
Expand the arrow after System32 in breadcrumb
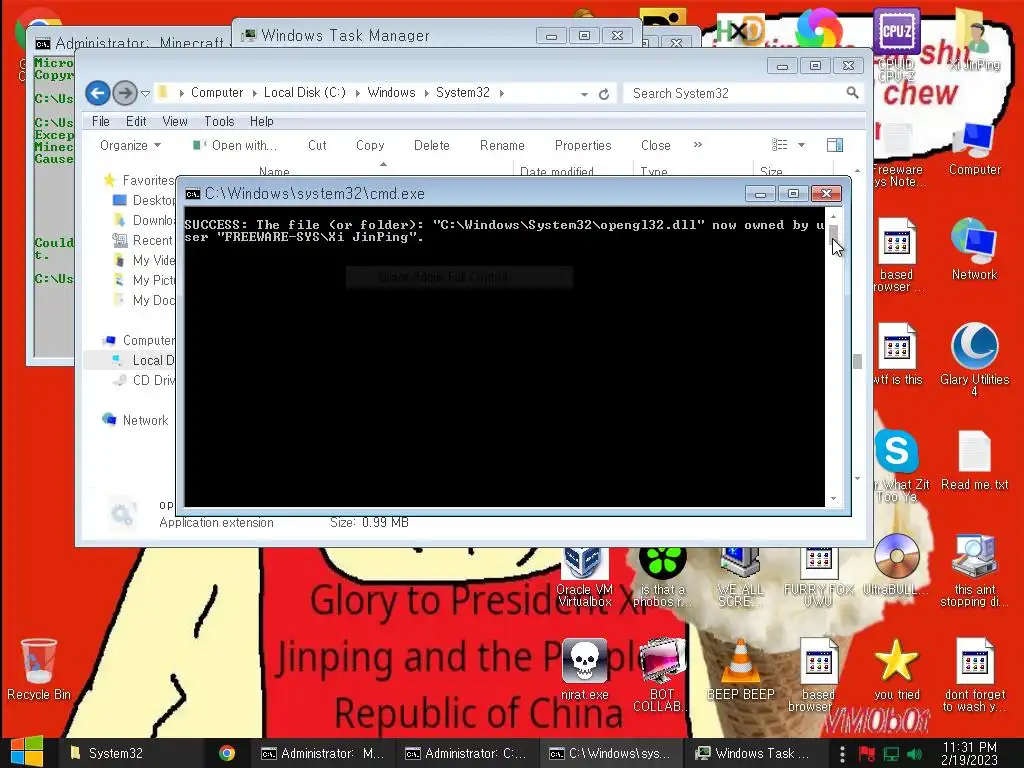pos(502,93)
